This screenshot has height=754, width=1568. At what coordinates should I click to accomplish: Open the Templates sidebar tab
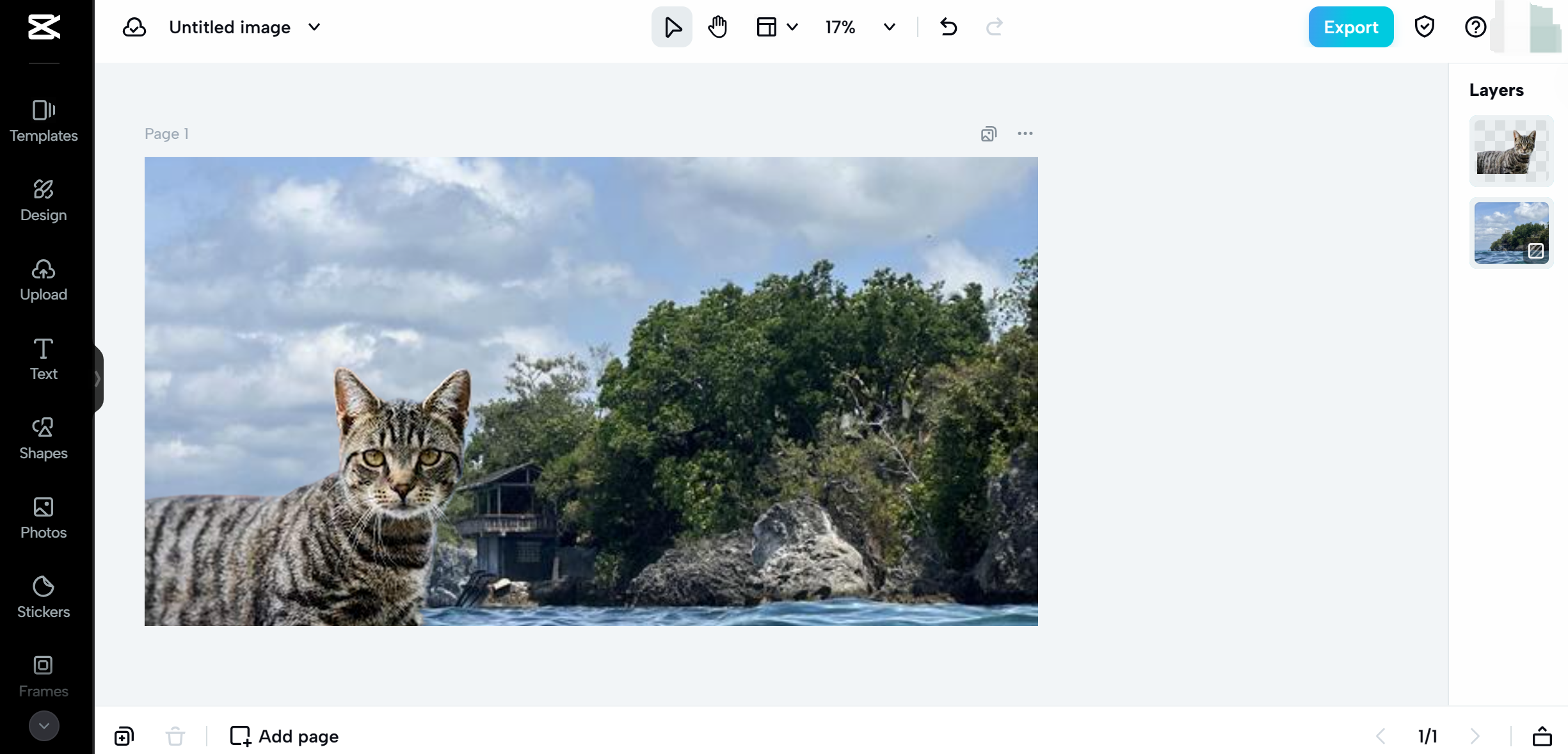pos(44,120)
